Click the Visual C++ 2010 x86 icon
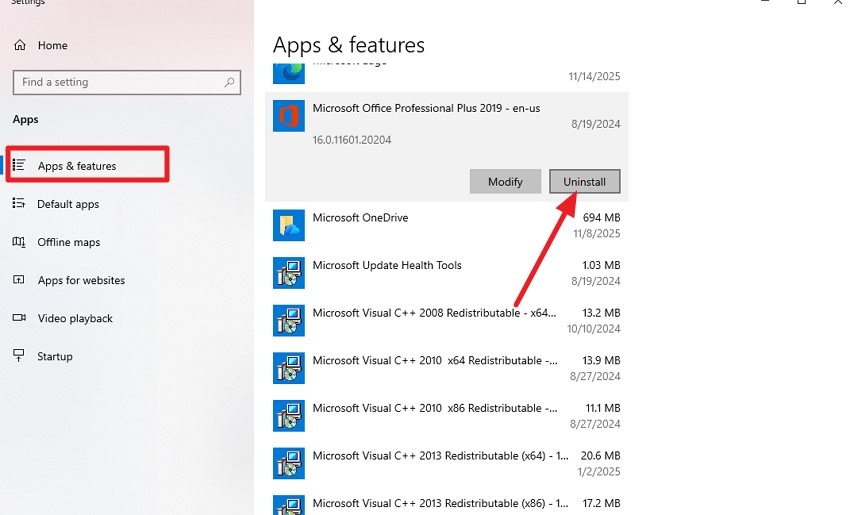Viewport: 850px width, 515px height. [288, 416]
